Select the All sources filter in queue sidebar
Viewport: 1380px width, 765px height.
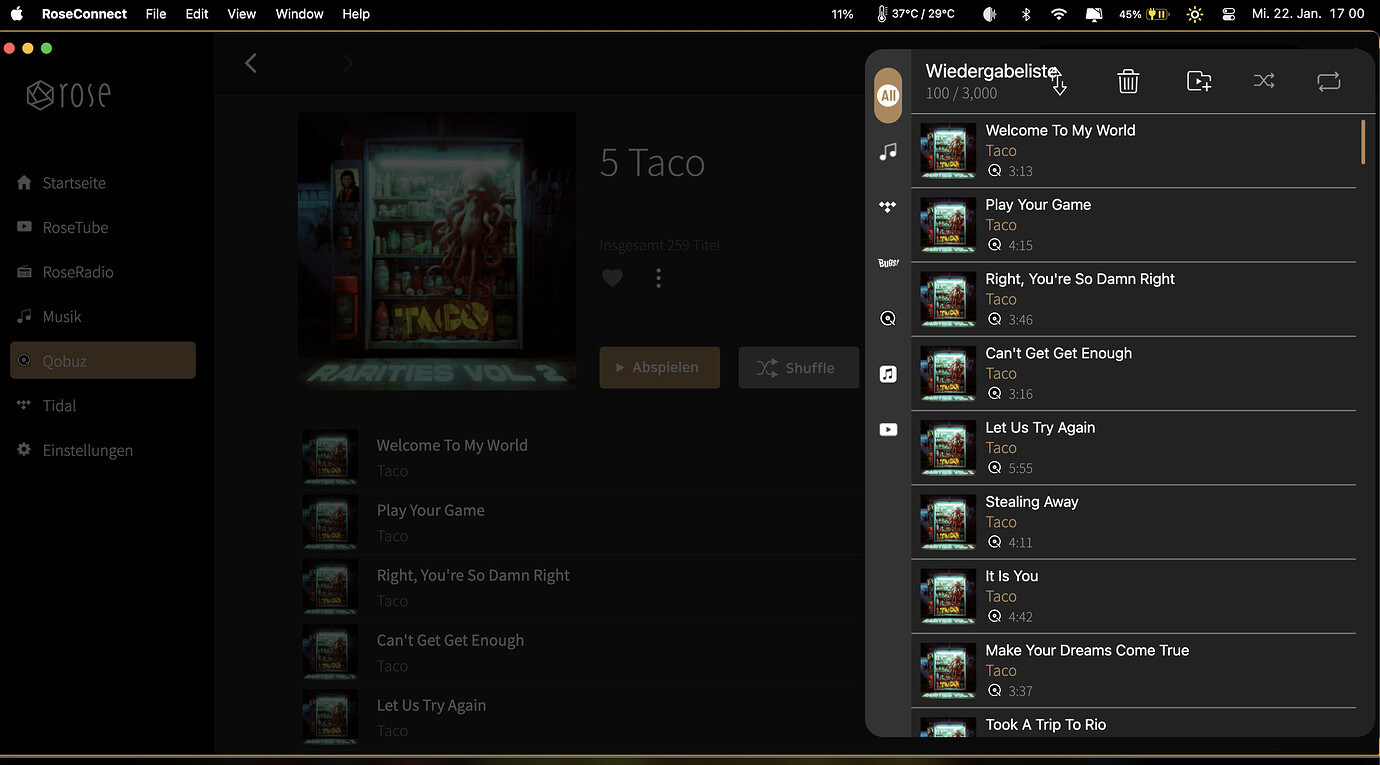(888, 96)
